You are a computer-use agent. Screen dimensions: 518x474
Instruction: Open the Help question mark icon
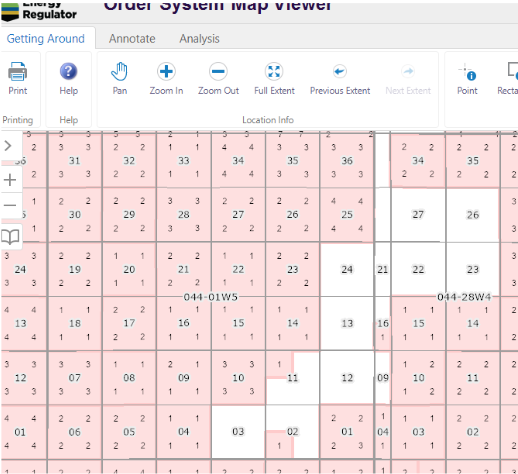[68, 71]
